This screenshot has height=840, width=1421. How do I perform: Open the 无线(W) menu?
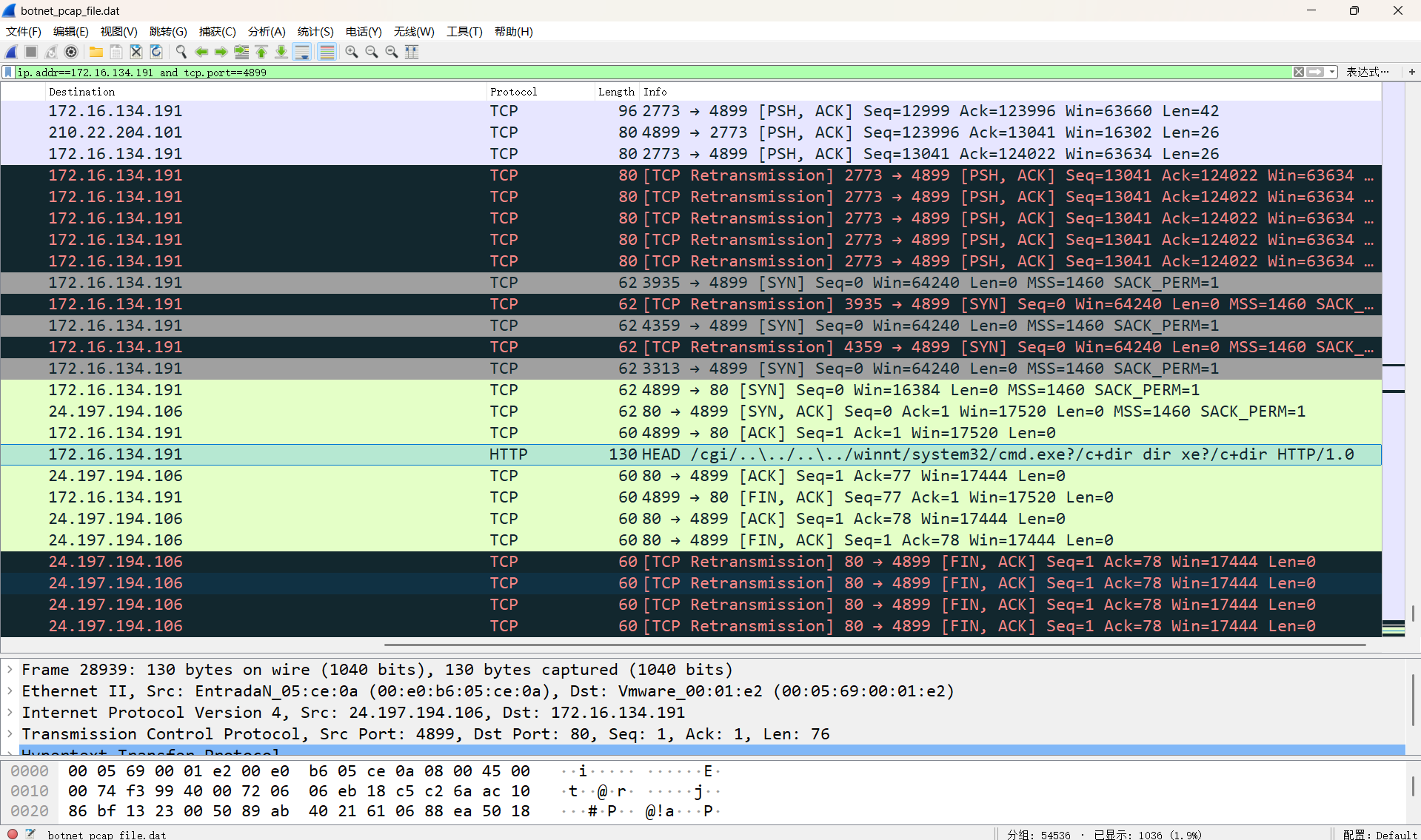(414, 32)
